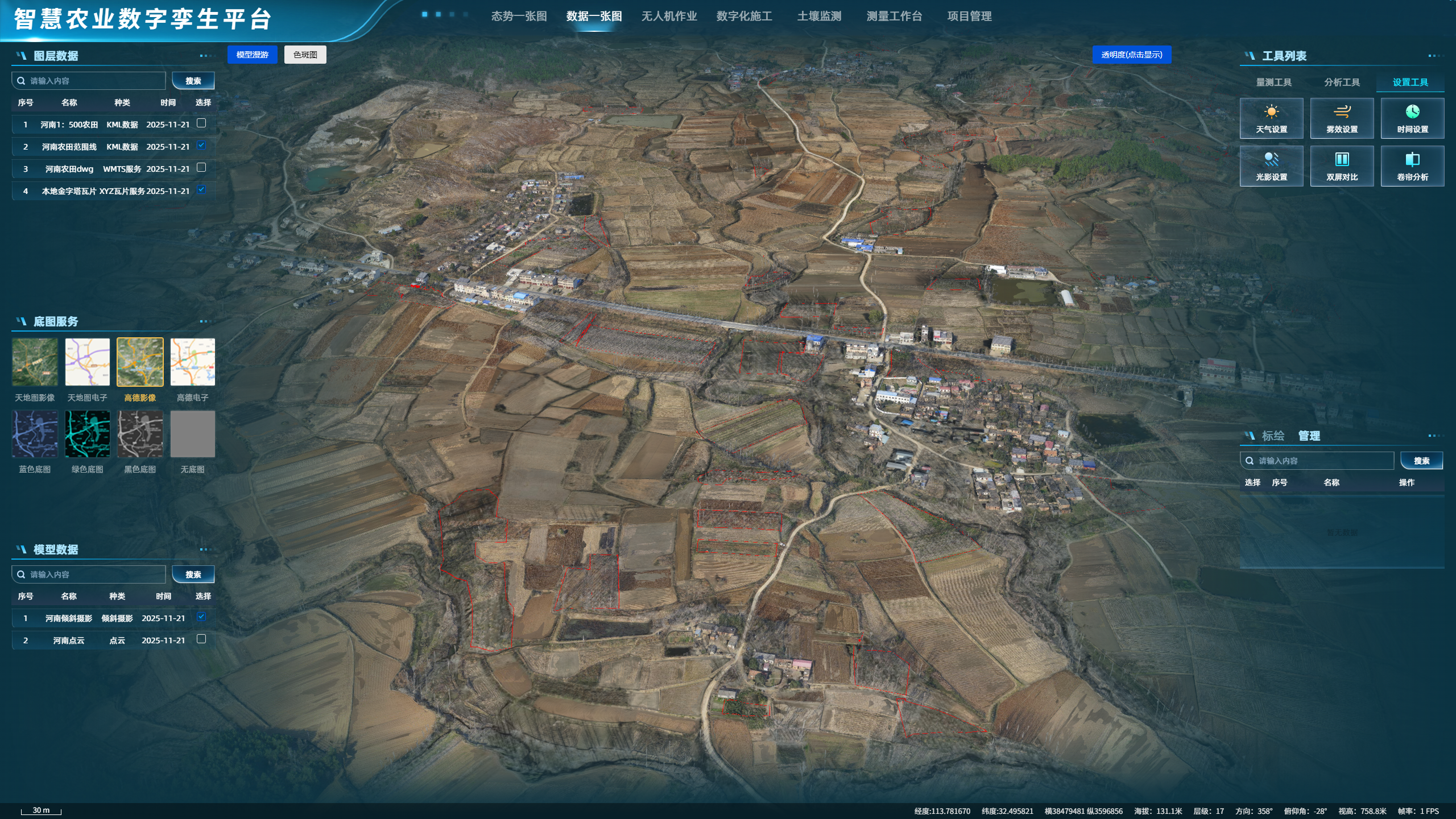Viewport: 1456px width, 819px height.
Task: Open the 雾效设置 fog effect tool
Action: (x=1342, y=118)
